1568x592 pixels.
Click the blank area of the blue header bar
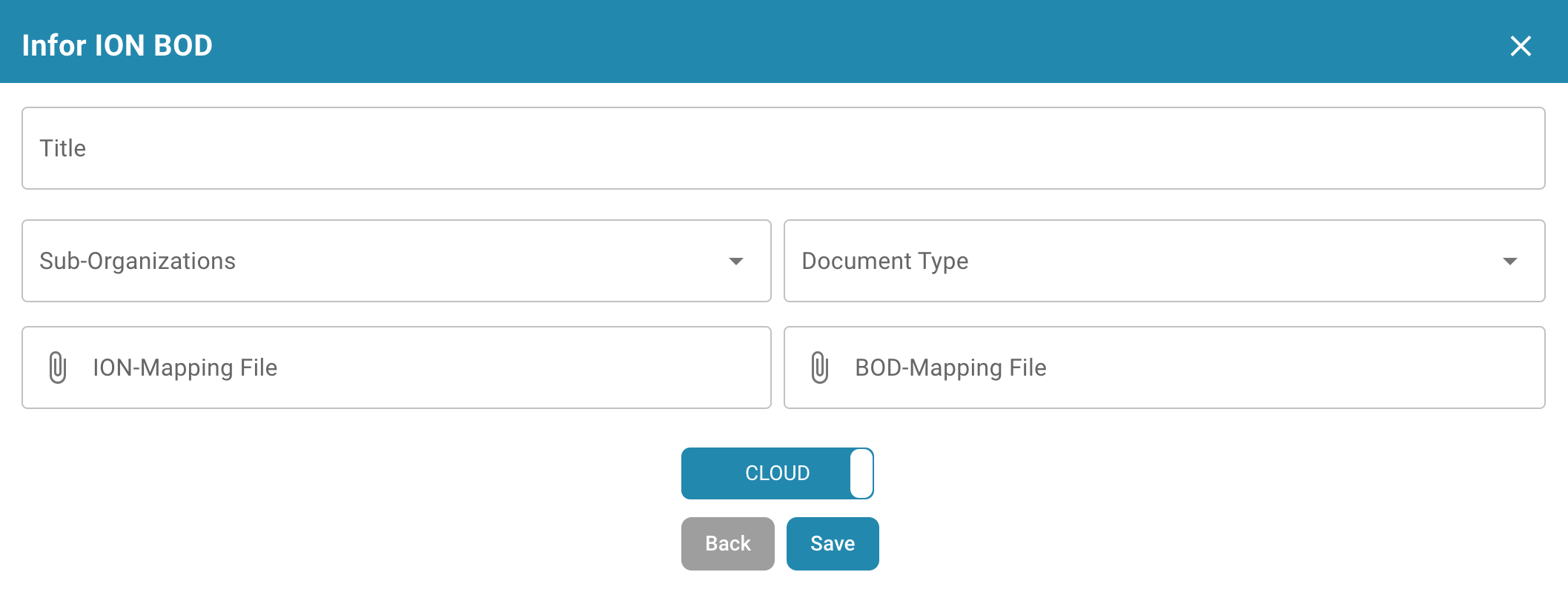pyautogui.click(x=816, y=41)
